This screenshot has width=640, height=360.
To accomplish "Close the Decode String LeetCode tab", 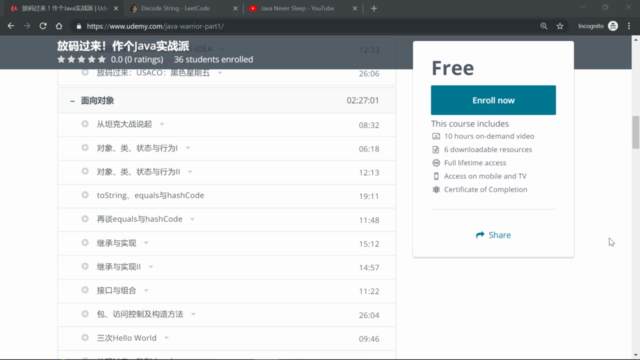I will pos(236,9).
